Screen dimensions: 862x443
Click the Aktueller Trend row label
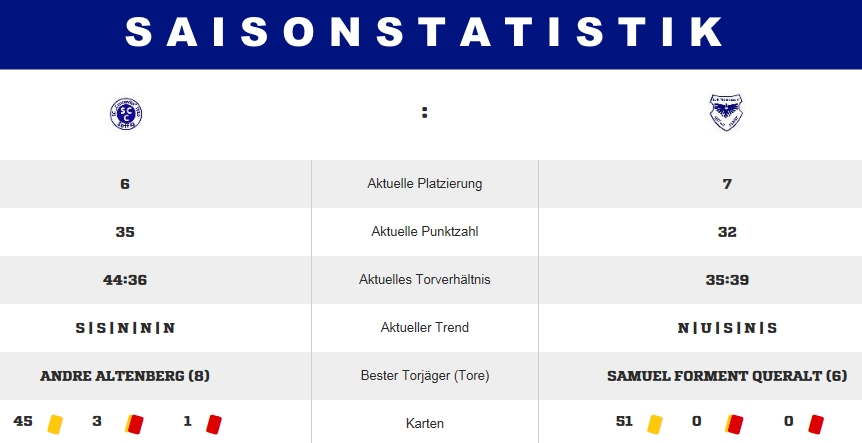[425, 328]
